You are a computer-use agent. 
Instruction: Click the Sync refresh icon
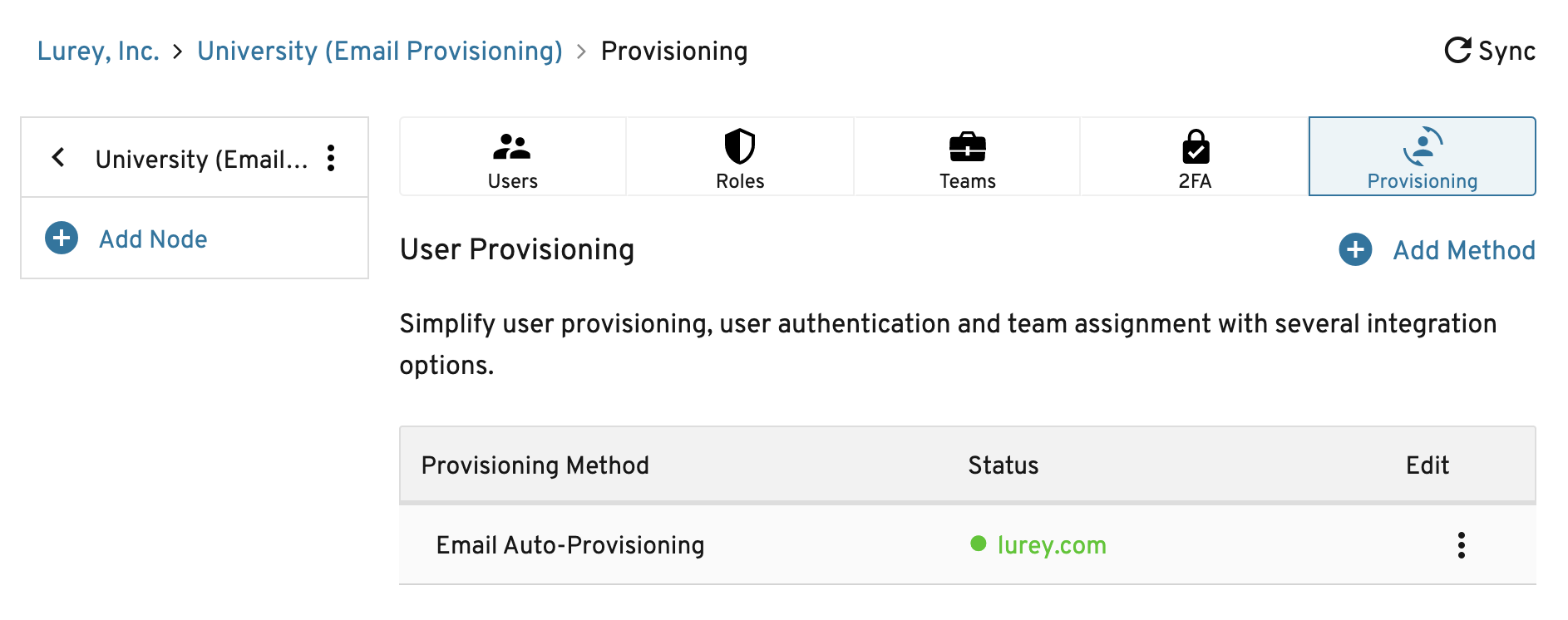[x=1457, y=51]
